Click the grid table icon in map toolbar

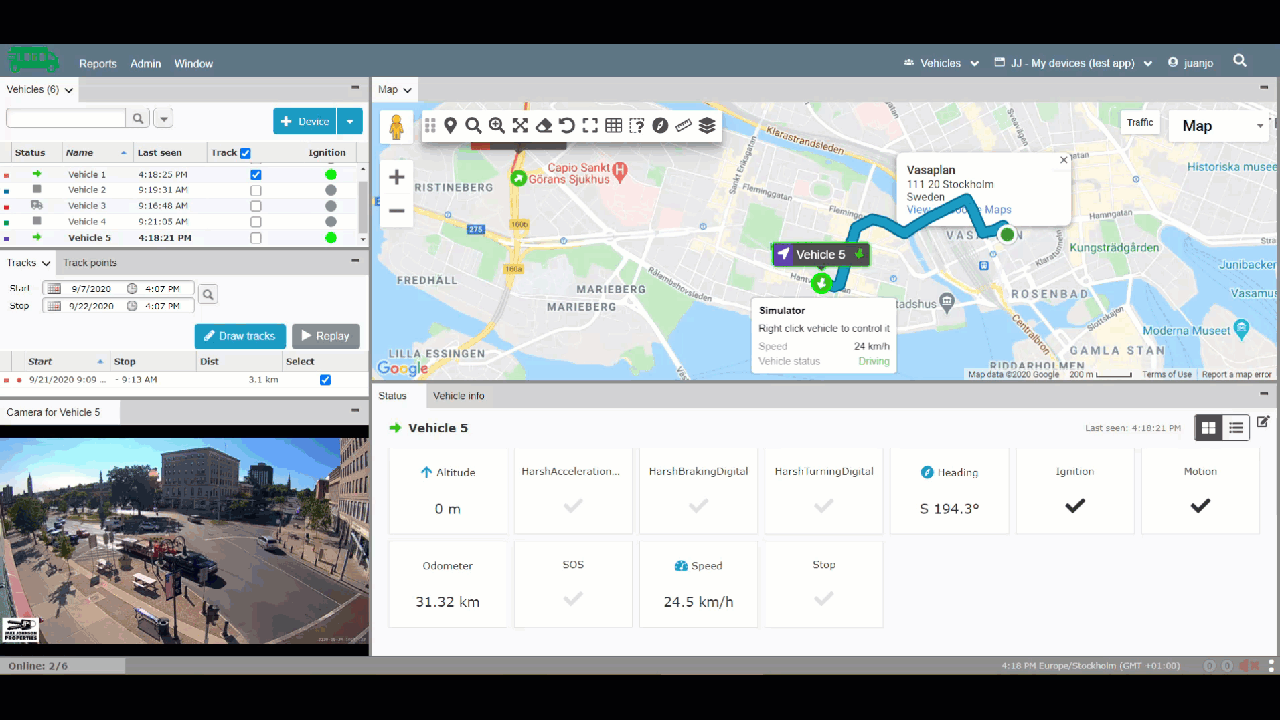pos(613,125)
